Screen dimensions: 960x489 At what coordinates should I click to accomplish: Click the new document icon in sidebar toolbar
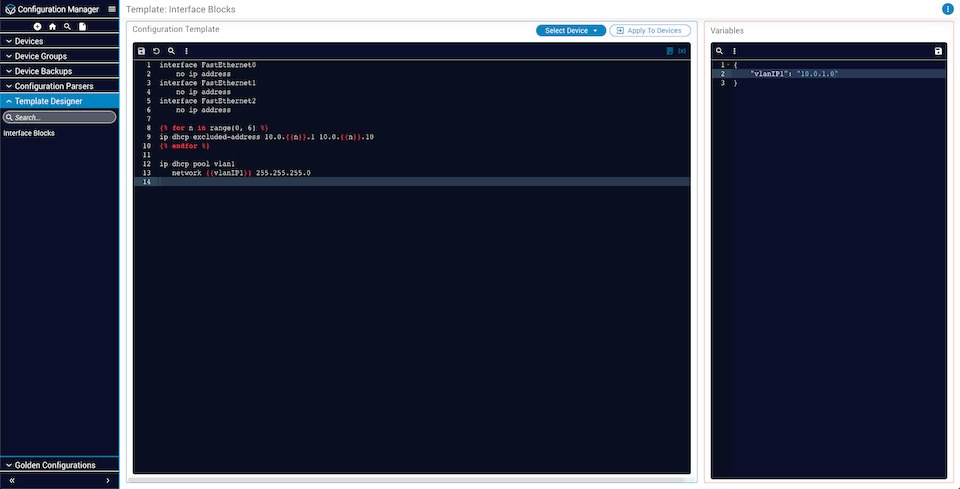coord(82,26)
